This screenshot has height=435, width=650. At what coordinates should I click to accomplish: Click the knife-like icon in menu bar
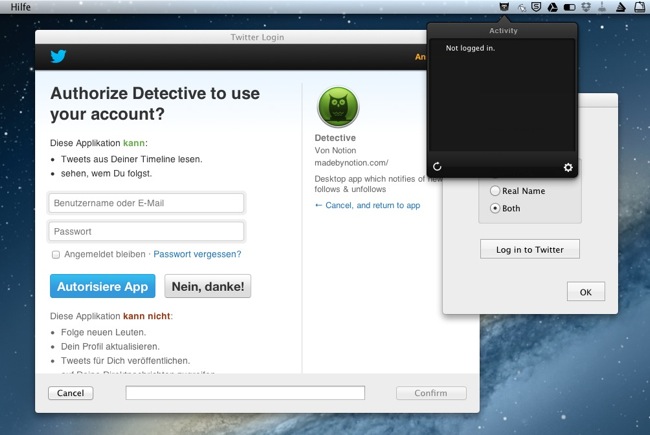coord(602,7)
